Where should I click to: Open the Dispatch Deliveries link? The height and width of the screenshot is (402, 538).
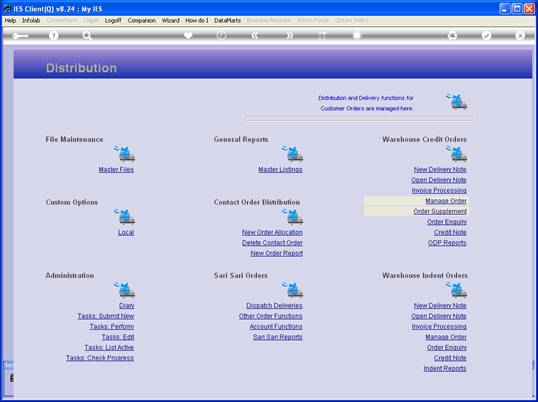tap(274, 306)
